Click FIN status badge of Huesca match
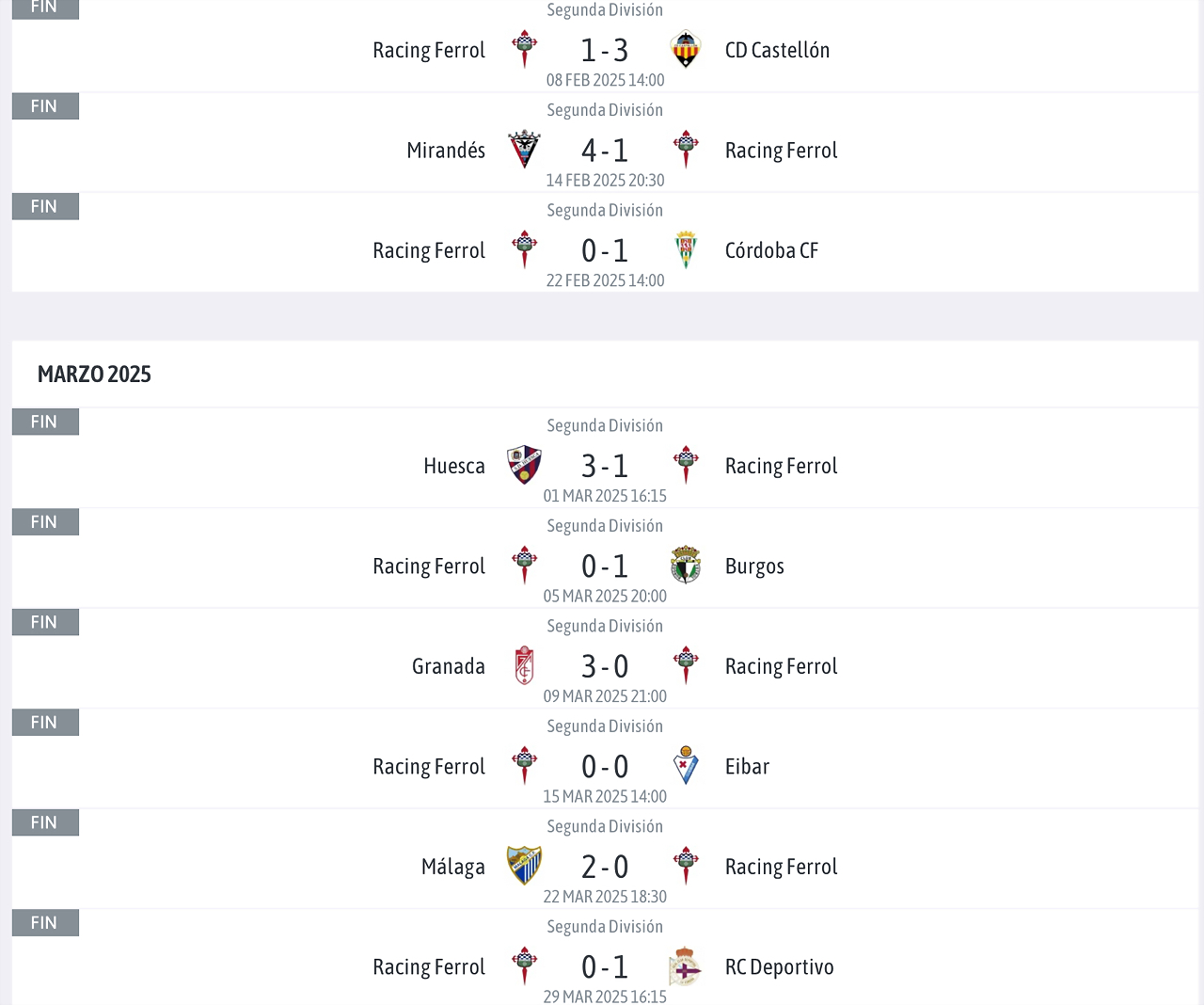1204x1005 pixels. (x=45, y=422)
